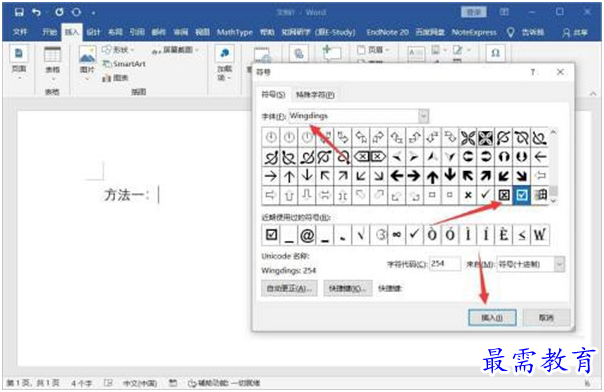Open the File (文件) tab
This screenshot has width=604, height=392.
[20, 32]
